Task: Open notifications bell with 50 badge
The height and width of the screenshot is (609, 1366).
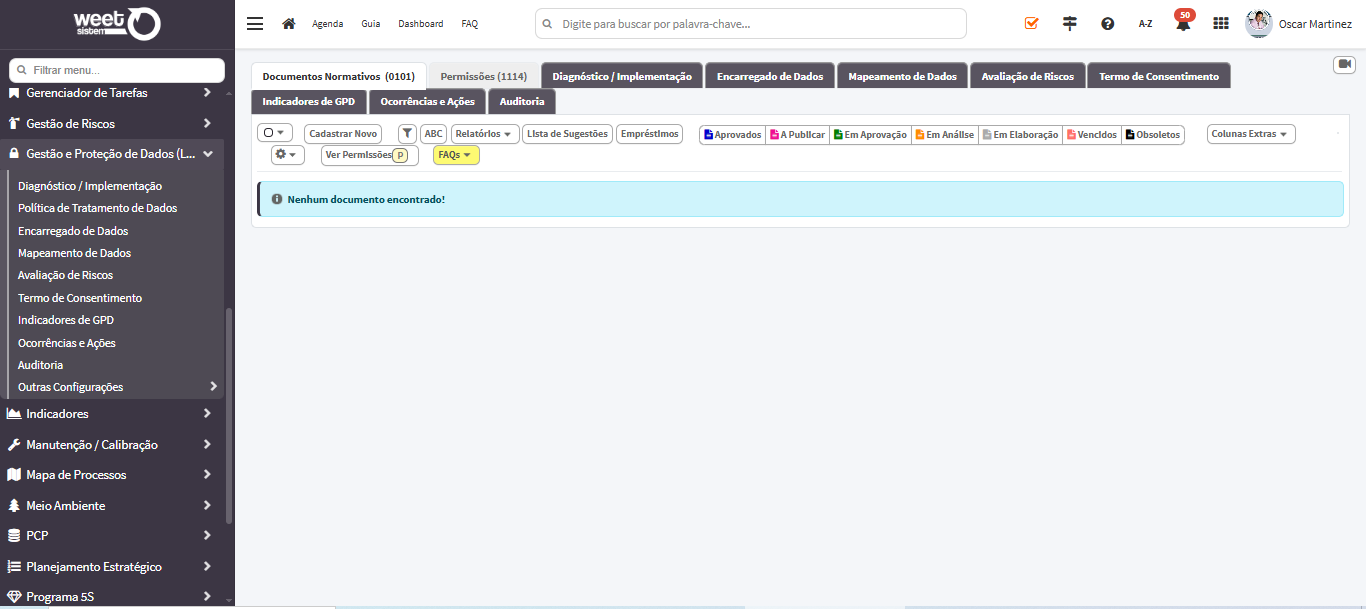Action: (1183, 21)
